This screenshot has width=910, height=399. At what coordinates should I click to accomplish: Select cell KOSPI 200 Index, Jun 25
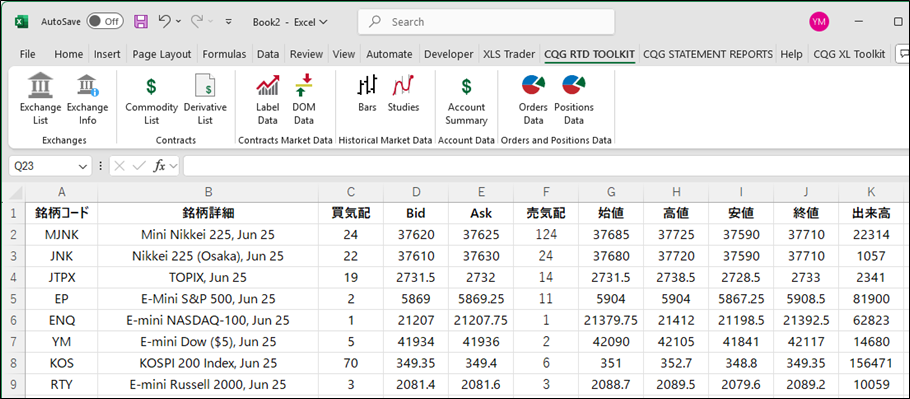coord(208,364)
